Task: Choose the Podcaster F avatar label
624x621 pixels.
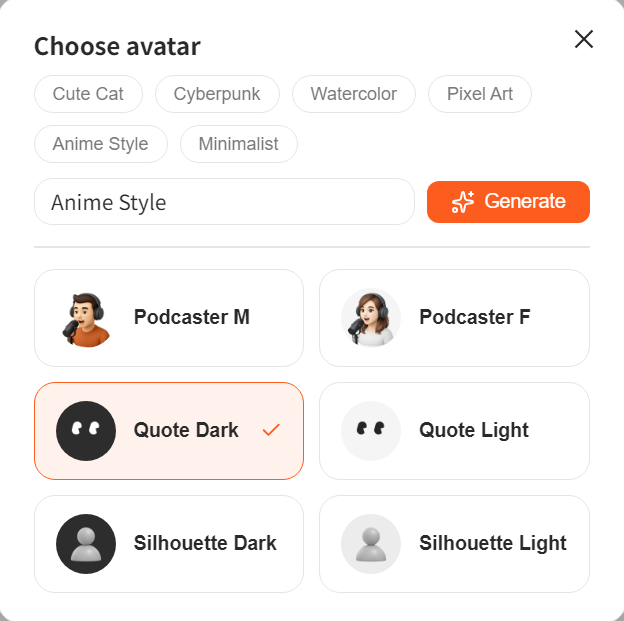Action: tap(474, 318)
